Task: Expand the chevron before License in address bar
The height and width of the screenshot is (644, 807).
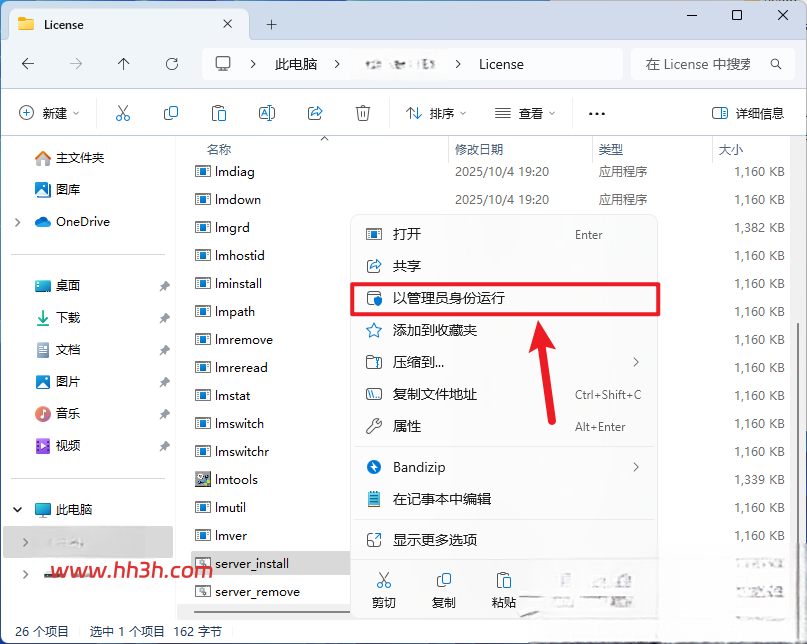Action: click(x=458, y=64)
